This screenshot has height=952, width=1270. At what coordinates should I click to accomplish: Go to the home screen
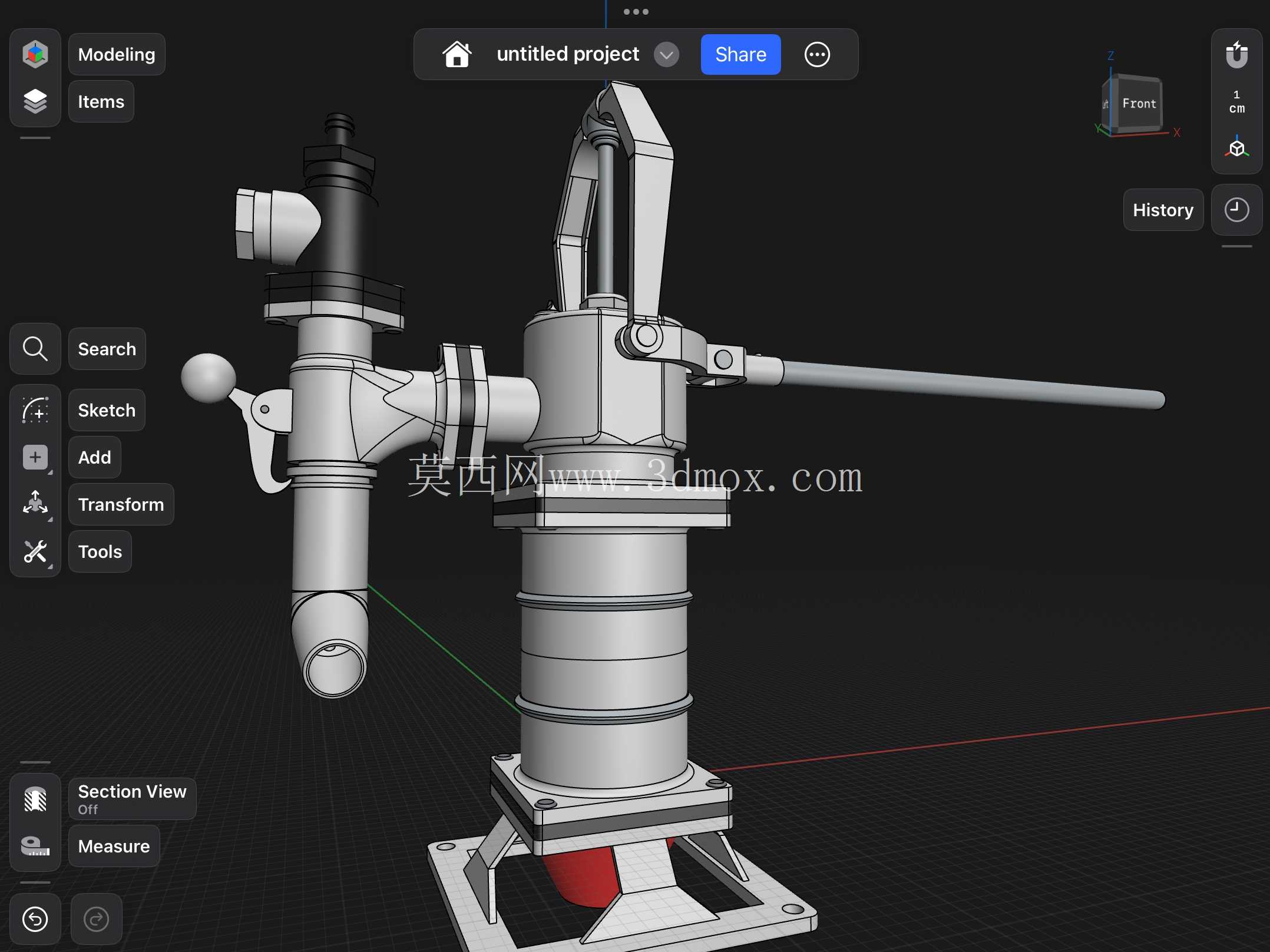[457, 54]
